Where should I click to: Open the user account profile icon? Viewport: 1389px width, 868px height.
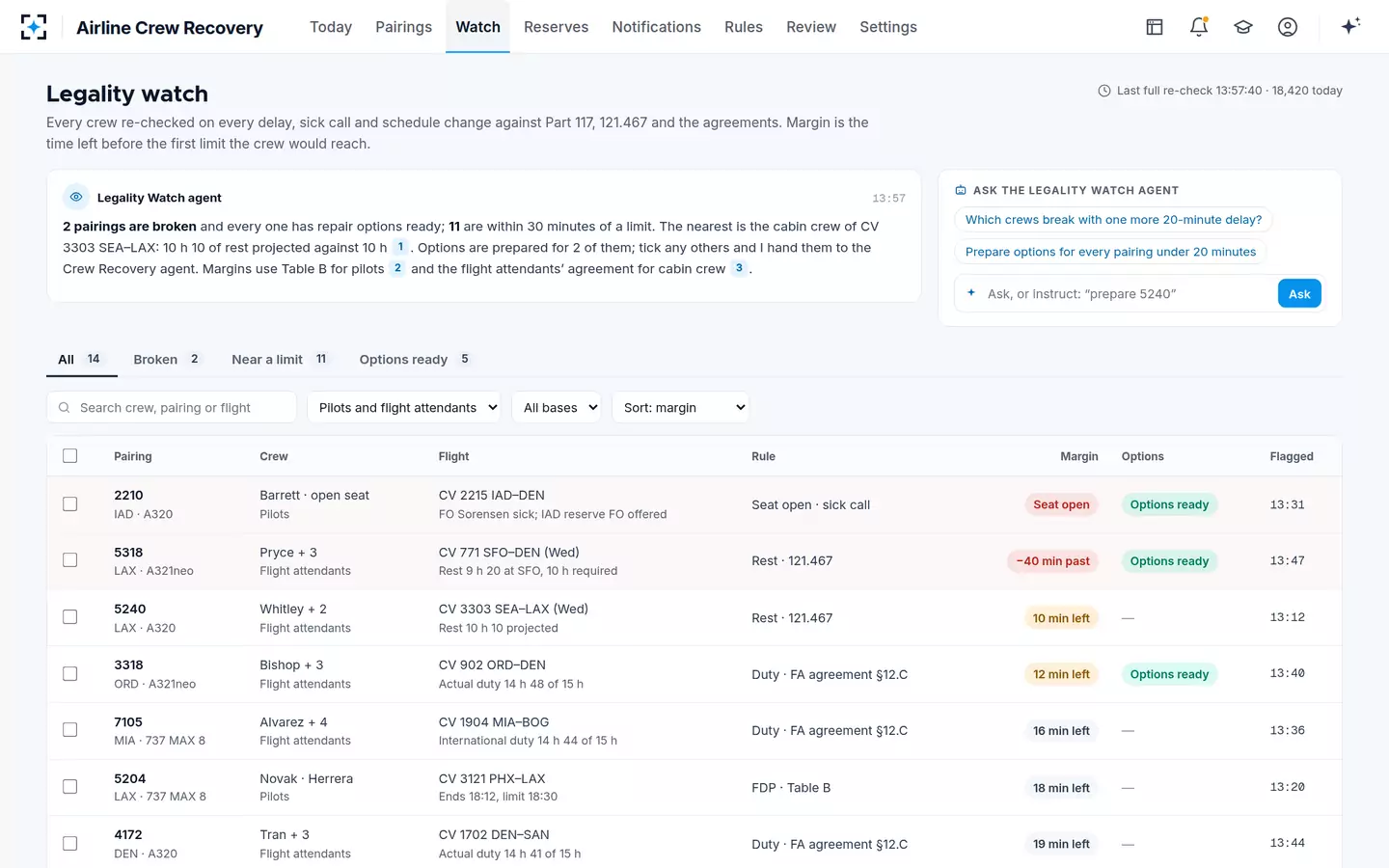[1288, 27]
